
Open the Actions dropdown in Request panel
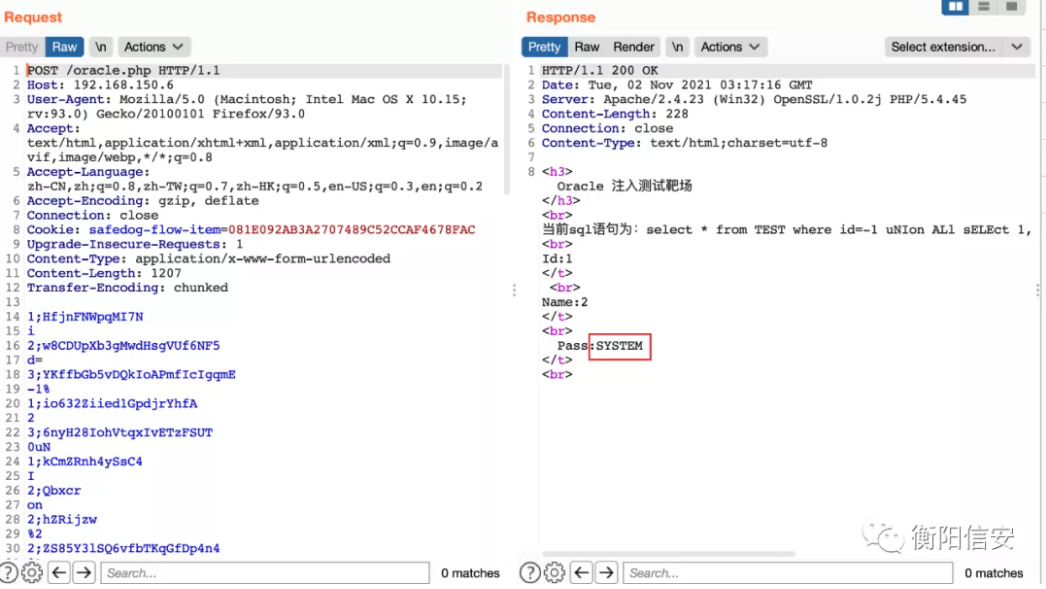(153, 47)
